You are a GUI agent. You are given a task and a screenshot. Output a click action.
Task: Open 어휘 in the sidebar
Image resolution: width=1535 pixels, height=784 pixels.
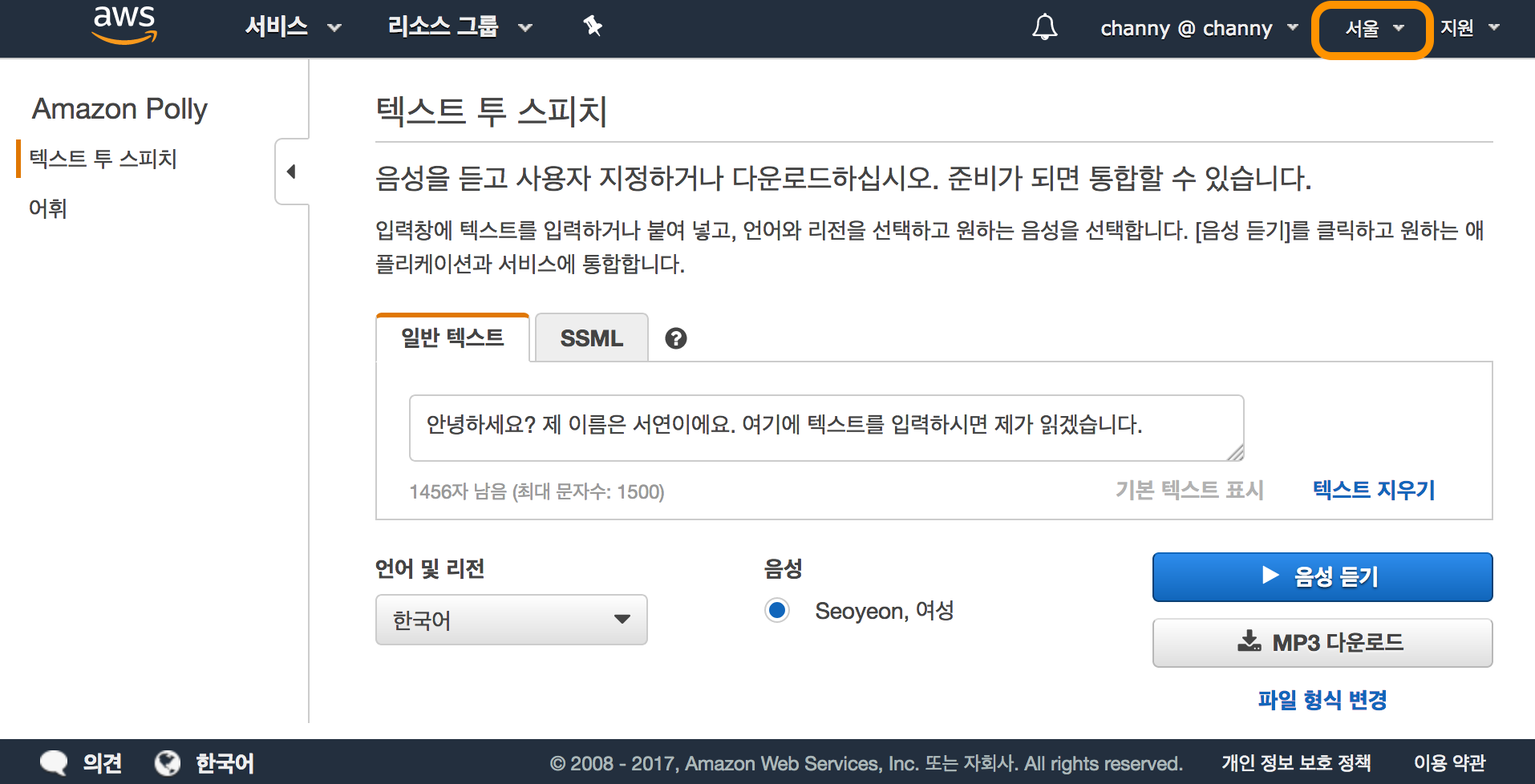point(48,208)
